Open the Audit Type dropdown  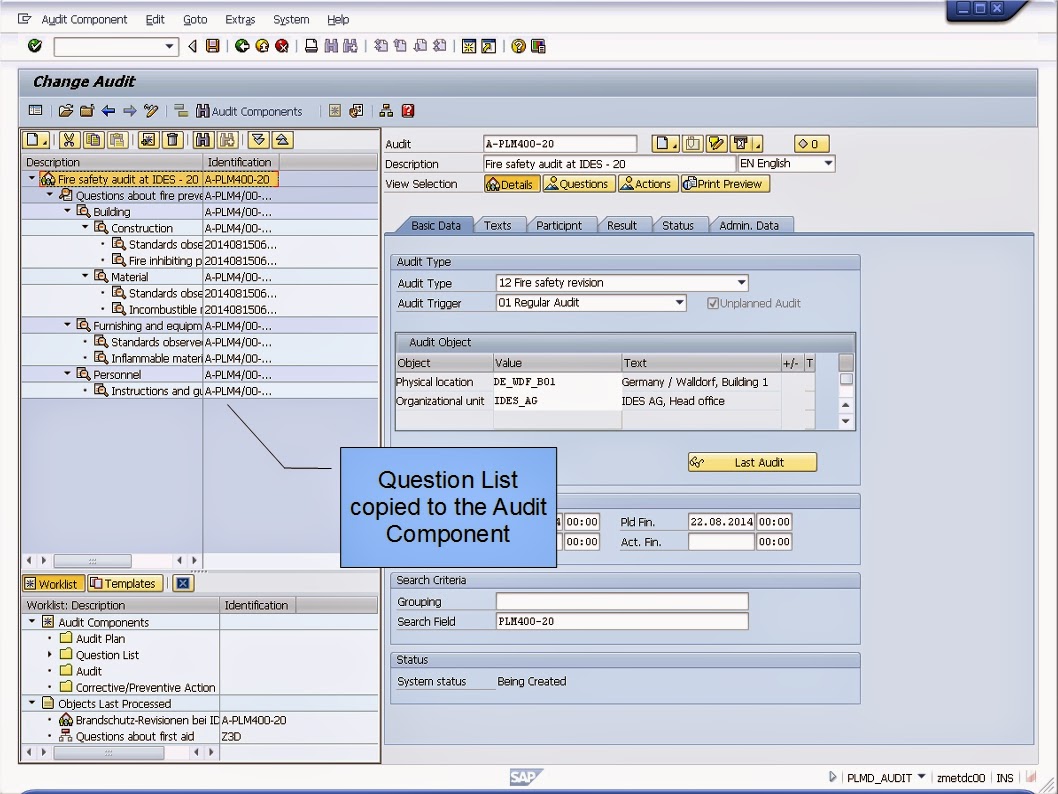pos(741,282)
